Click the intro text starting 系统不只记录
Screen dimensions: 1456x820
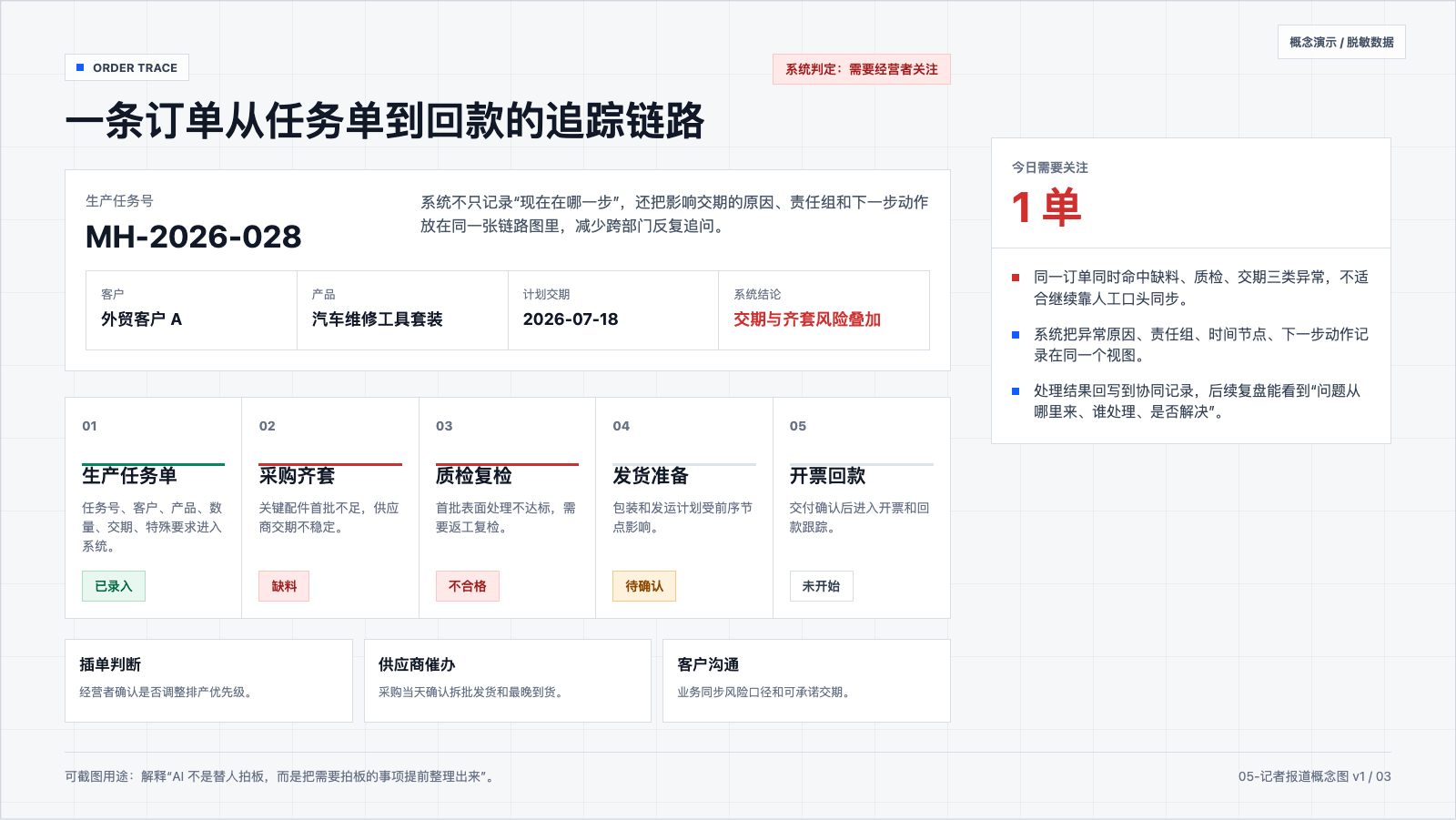[674, 214]
